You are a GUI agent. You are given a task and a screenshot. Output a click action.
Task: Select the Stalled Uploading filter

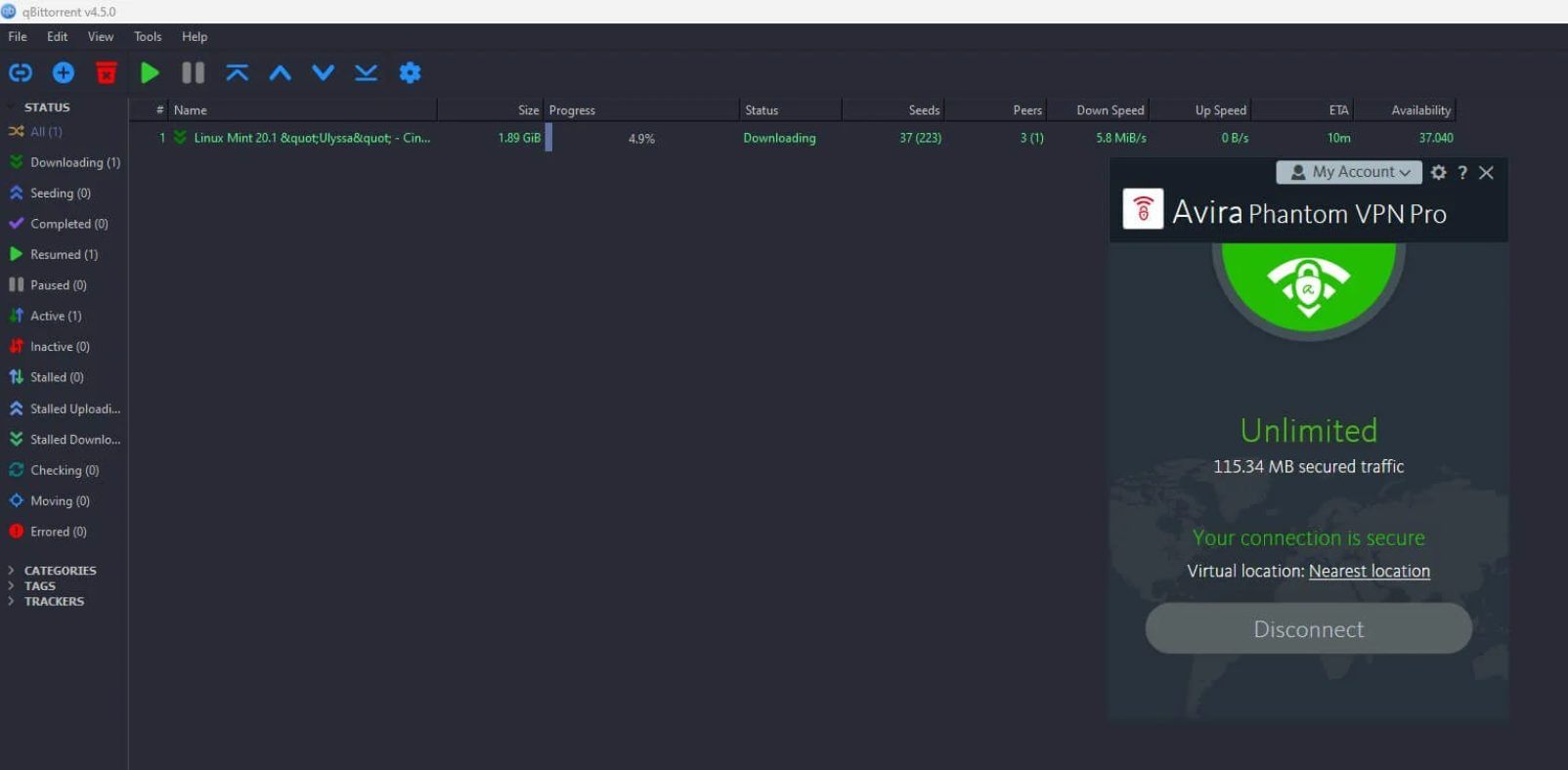pos(65,408)
